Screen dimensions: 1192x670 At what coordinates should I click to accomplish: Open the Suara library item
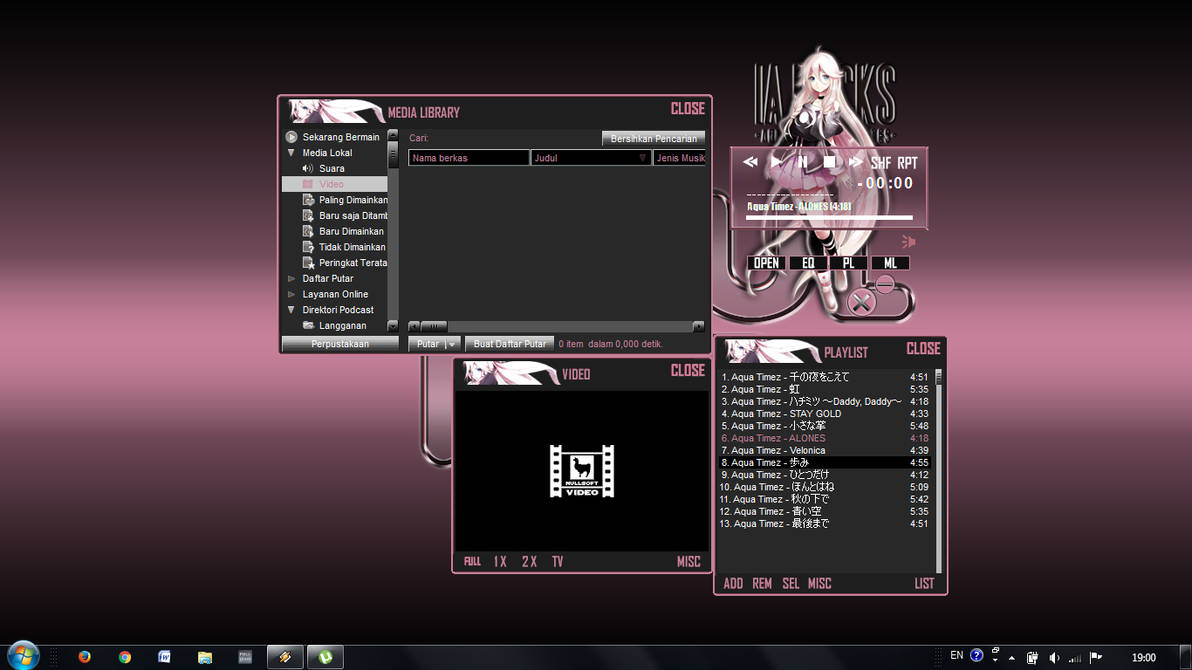(x=331, y=169)
